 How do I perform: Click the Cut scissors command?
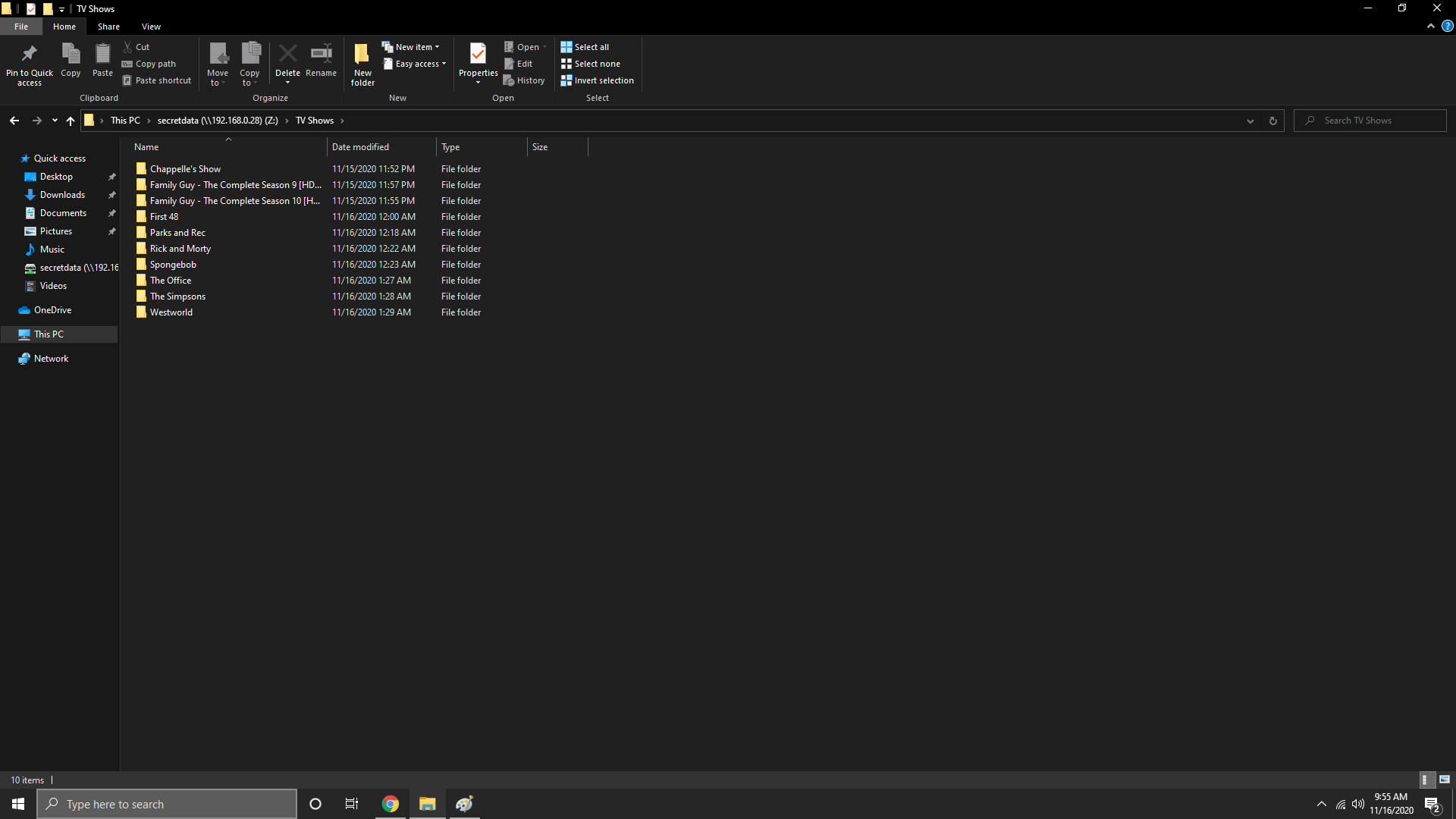click(x=136, y=47)
